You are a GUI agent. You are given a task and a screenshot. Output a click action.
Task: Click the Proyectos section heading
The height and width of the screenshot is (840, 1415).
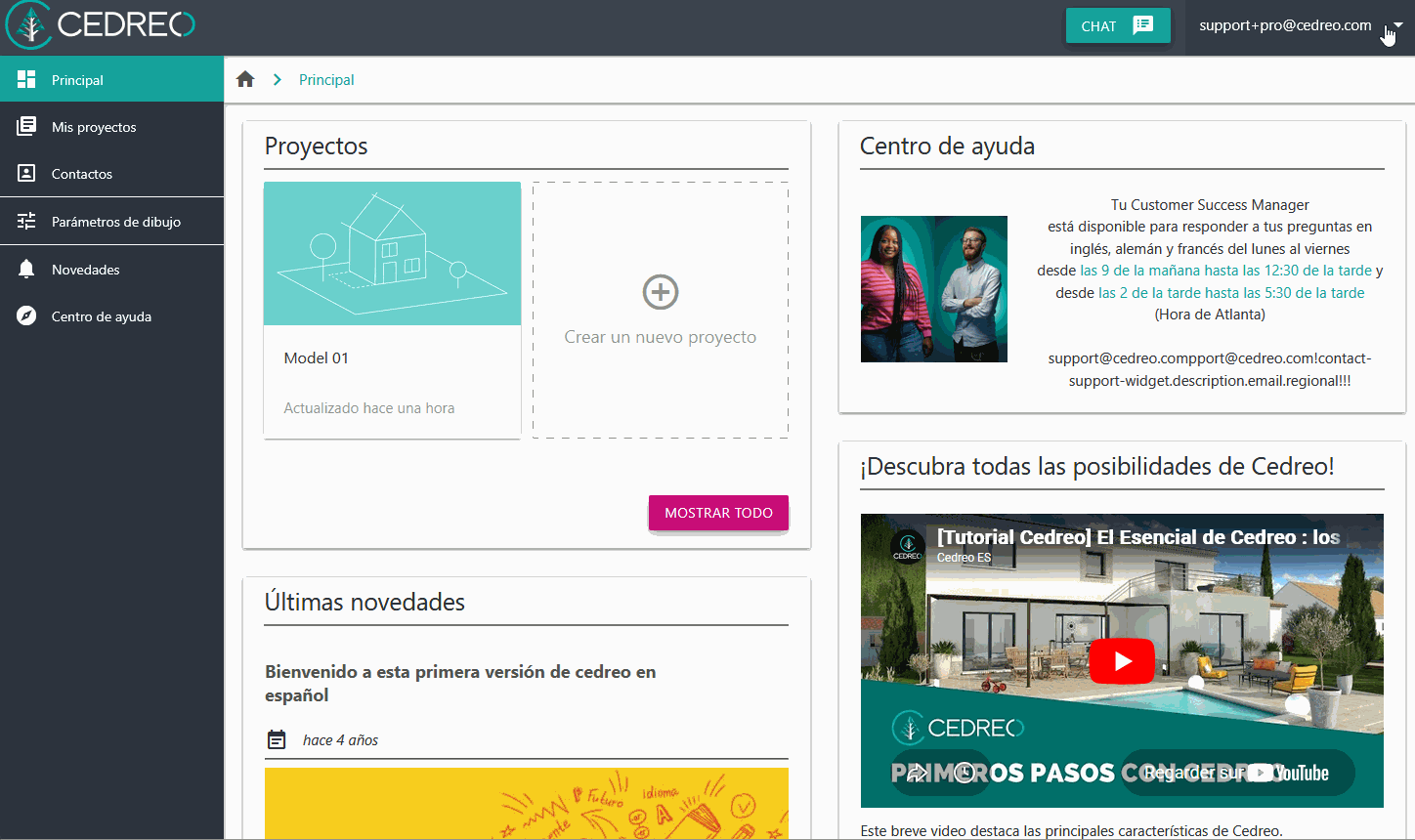pyautogui.click(x=317, y=147)
